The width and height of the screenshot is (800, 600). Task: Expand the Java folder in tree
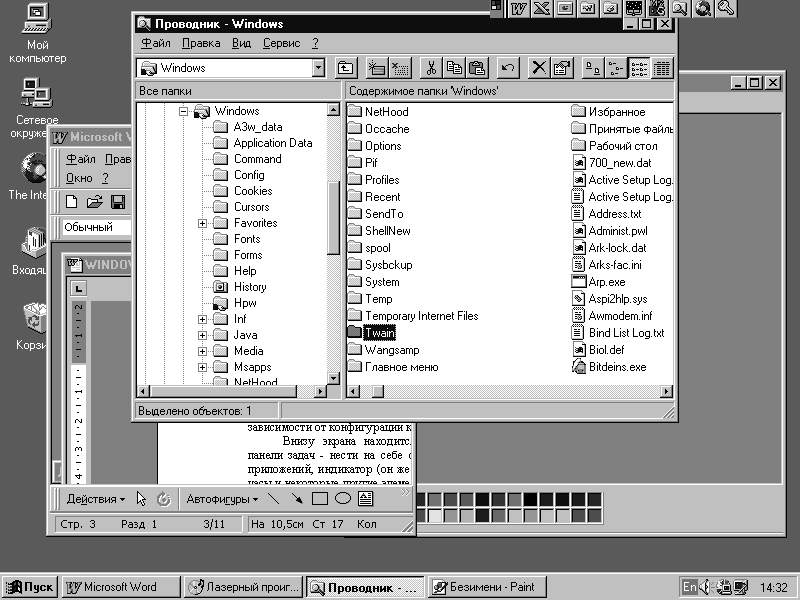click(x=203, y=335)
